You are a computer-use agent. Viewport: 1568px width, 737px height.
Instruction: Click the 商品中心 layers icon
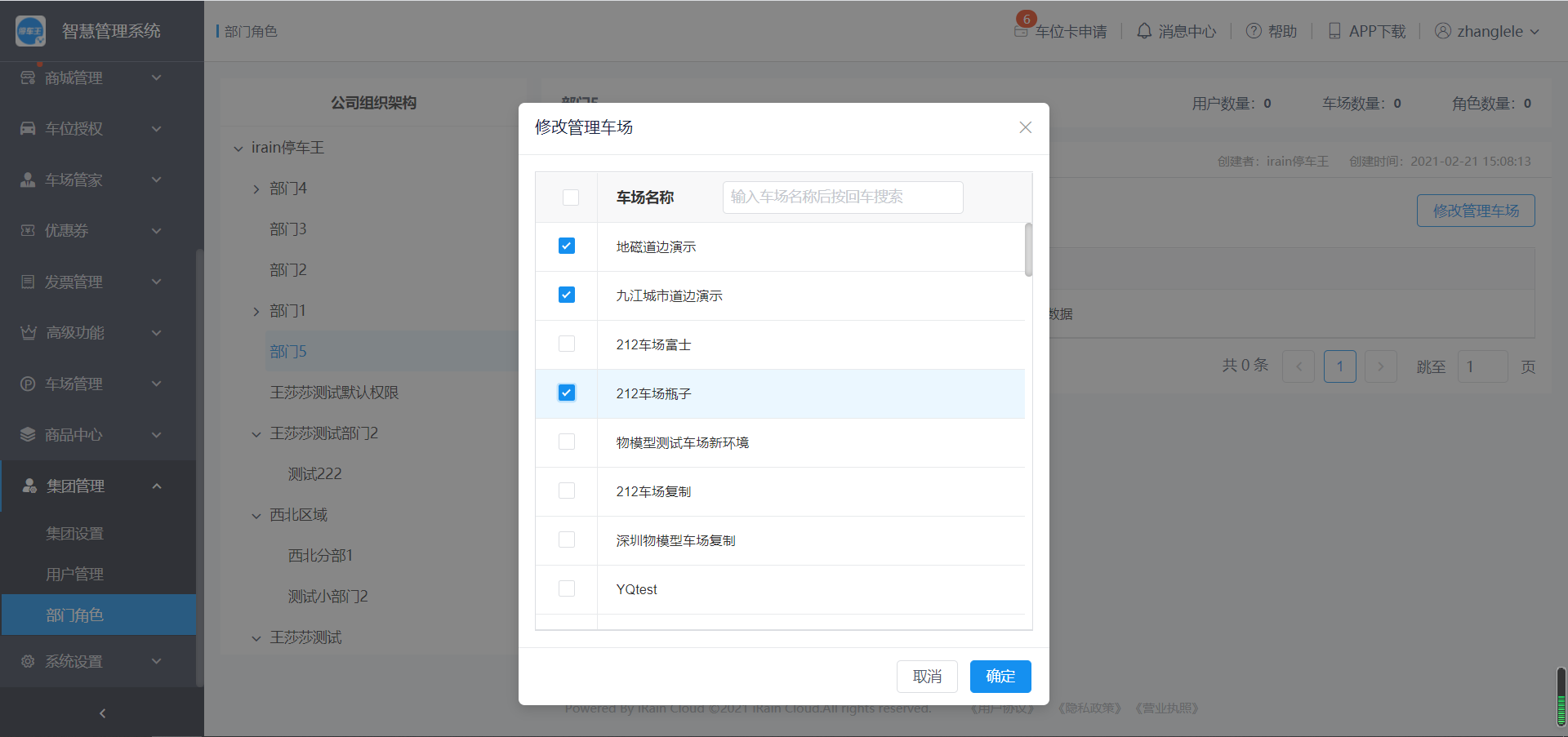(28, 434)
